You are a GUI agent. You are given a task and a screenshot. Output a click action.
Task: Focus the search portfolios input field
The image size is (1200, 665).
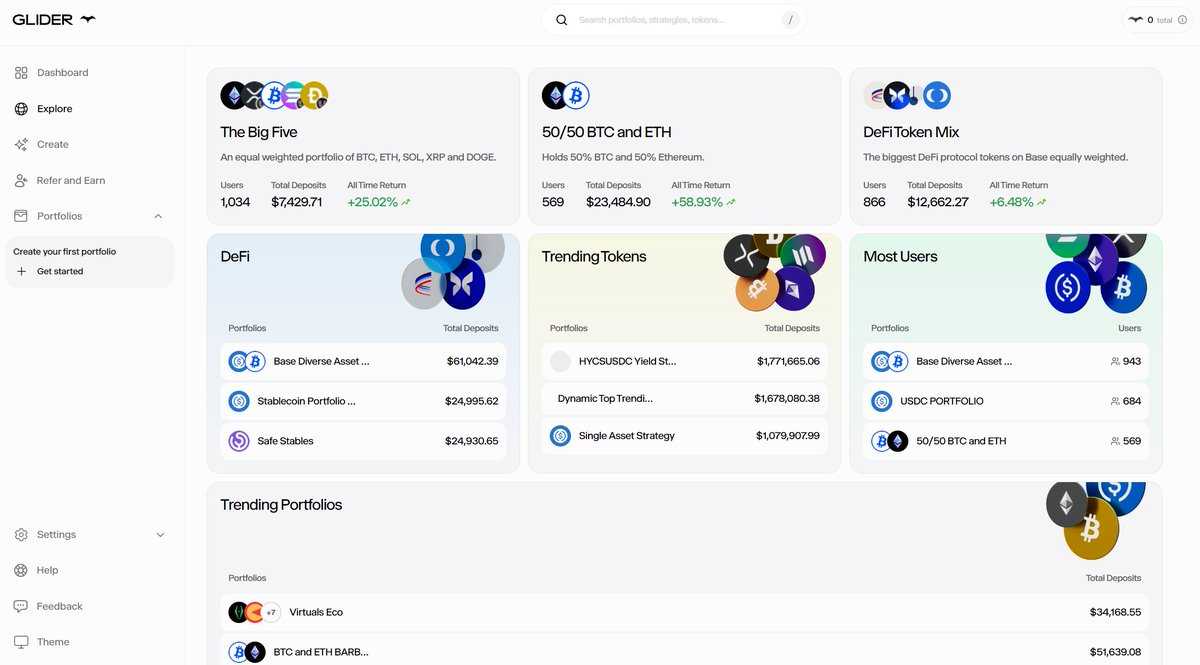670,20
